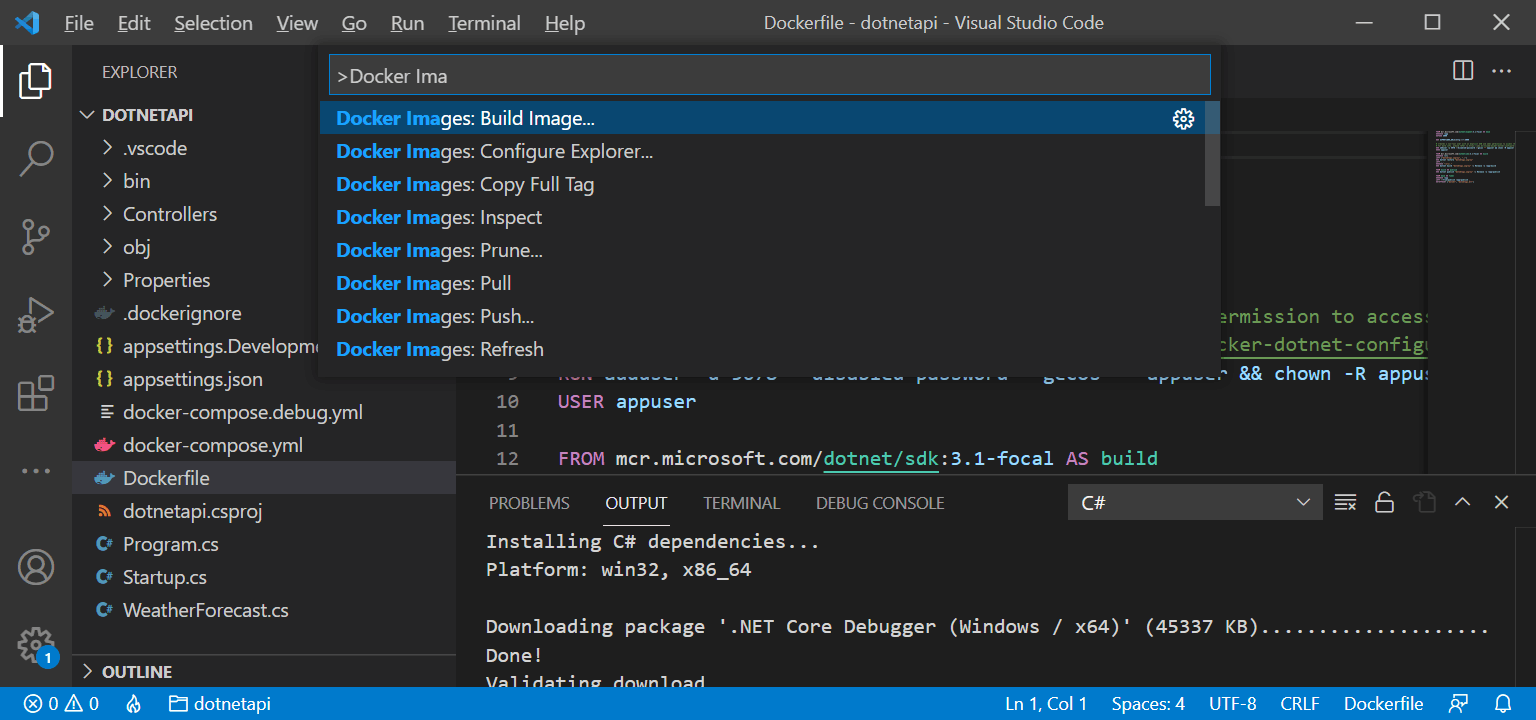Configure keybinding gear for Build Image command

pos(1183,119)
